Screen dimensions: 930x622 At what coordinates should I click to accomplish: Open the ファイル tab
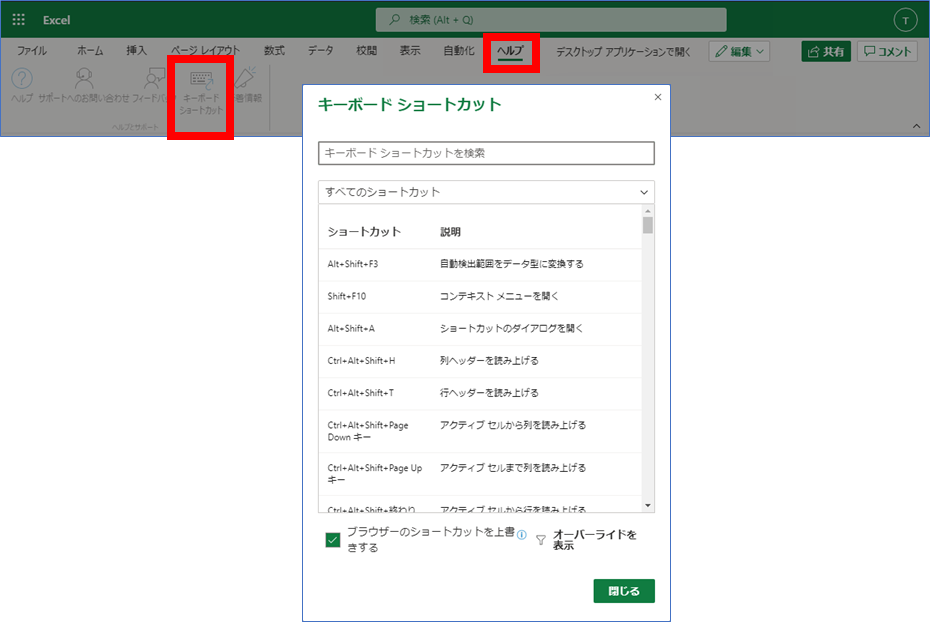[31, 51]
